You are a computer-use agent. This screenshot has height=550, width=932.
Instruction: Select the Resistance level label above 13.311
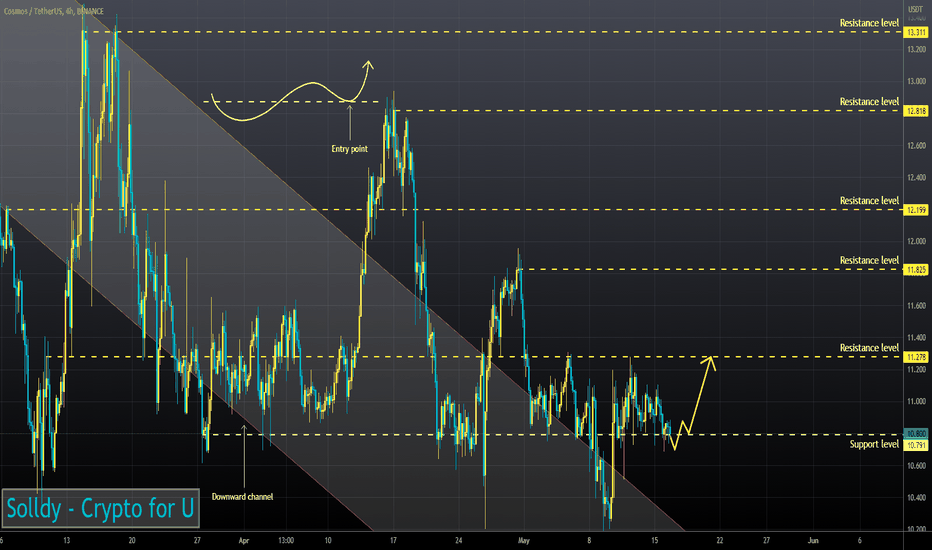(x=869, y=23)
